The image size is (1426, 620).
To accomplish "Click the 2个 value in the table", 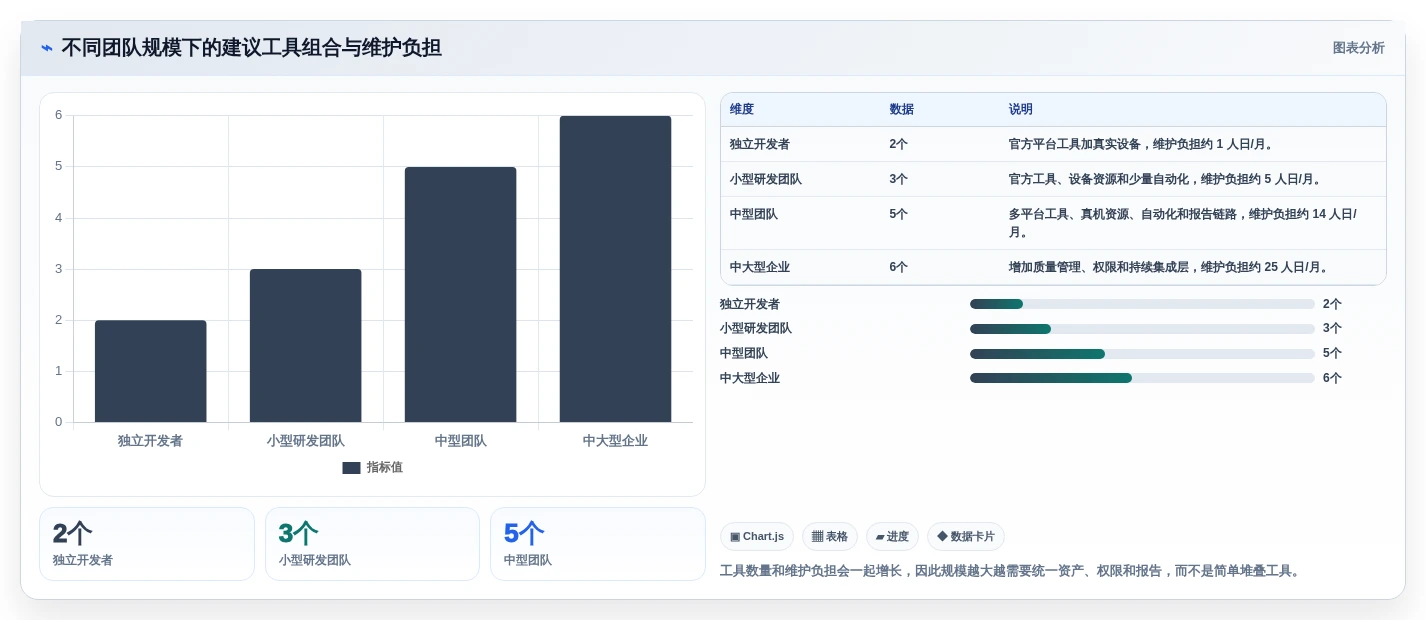I will point(898,144).
